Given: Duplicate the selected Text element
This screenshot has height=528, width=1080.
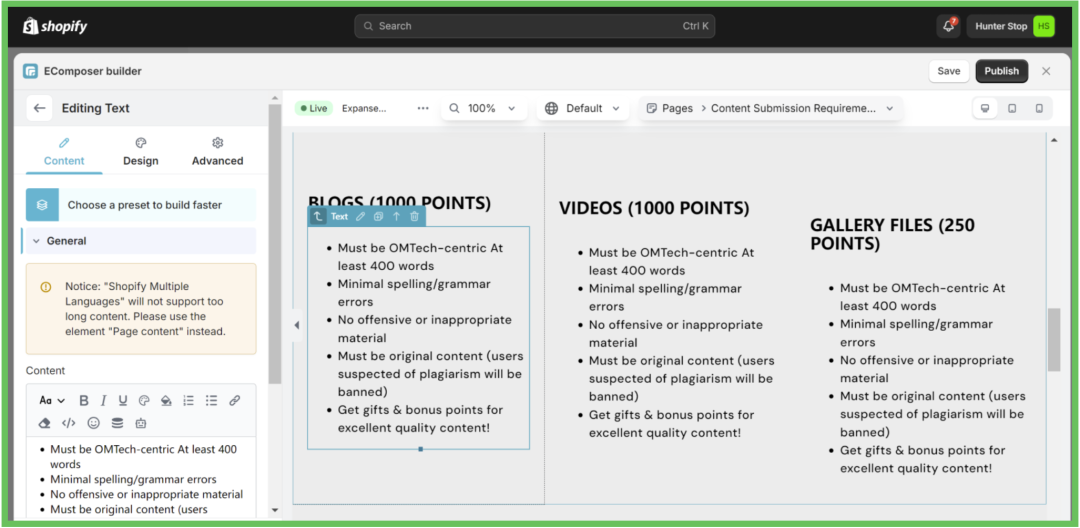Looking at the screenshot, I should pyautogui.click(x=378, y=216).
